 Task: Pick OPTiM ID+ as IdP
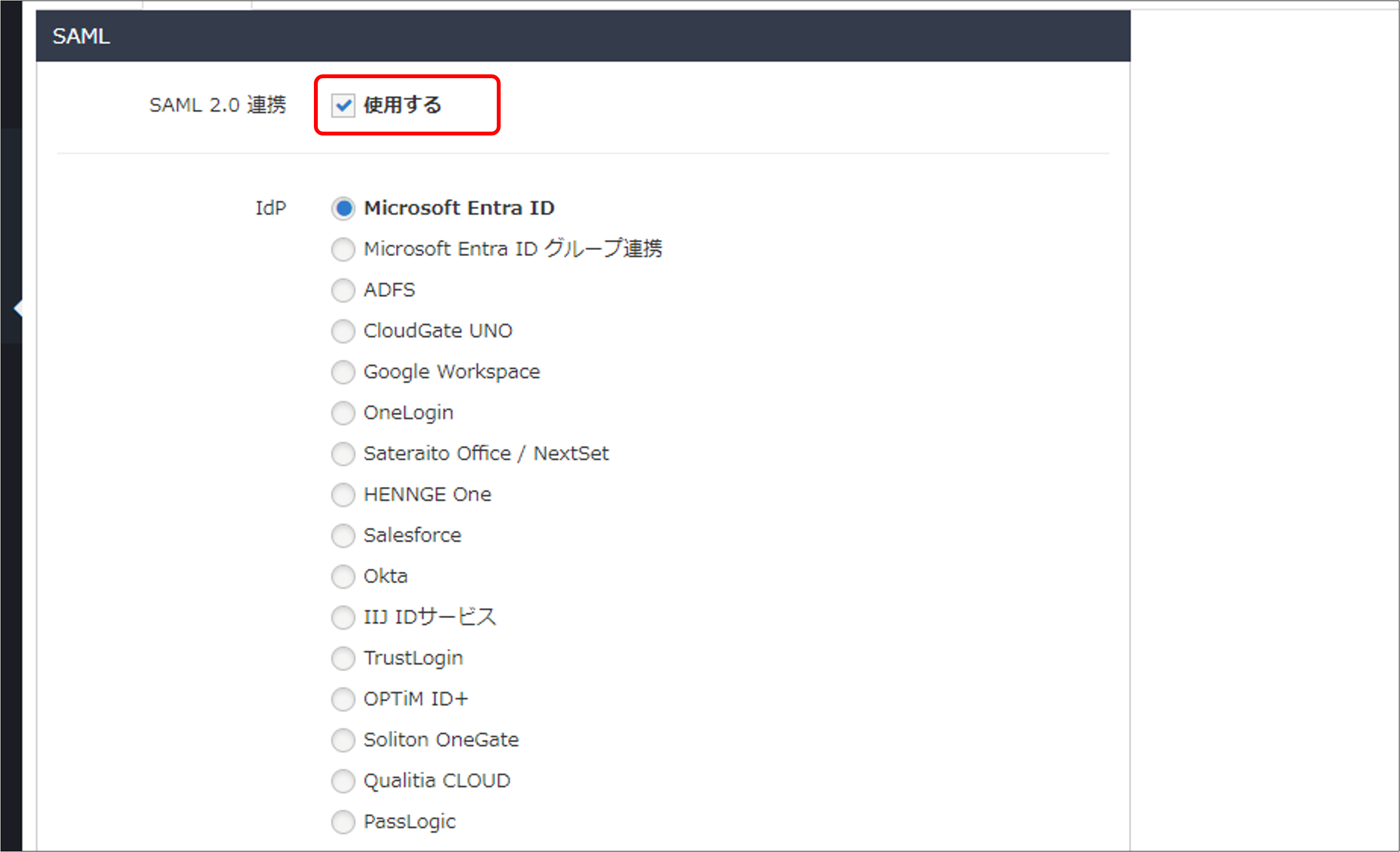tap(343, 699)
